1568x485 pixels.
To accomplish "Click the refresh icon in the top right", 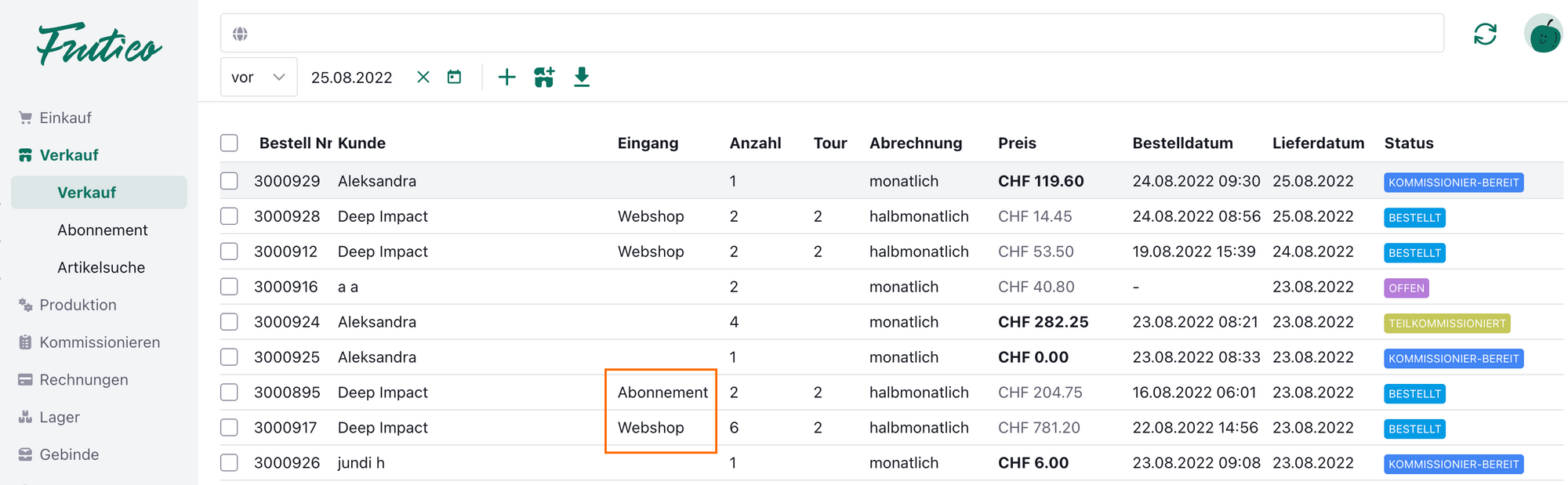I will [1485, 34].
